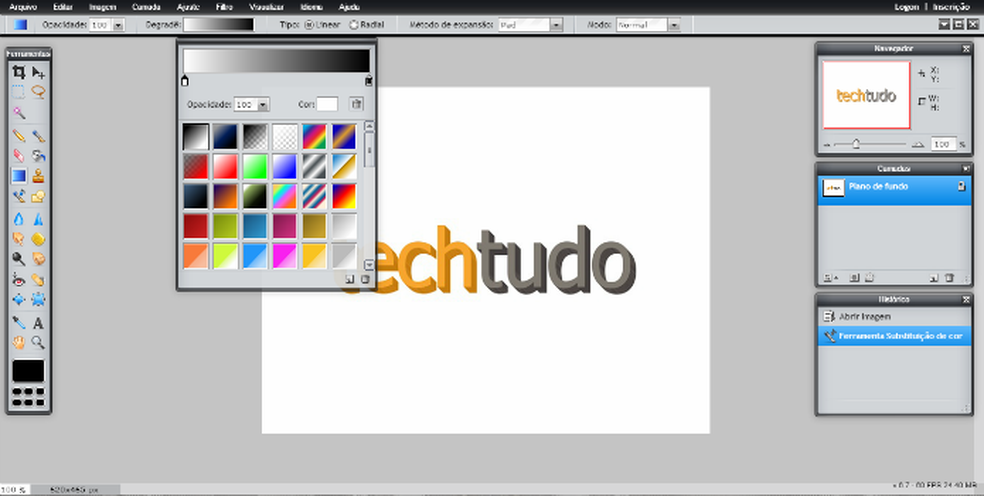Image resolution: width=984 pixels, height=496 pixels.
Task: Click the Cor color swatch
Action: click(327, 104)
